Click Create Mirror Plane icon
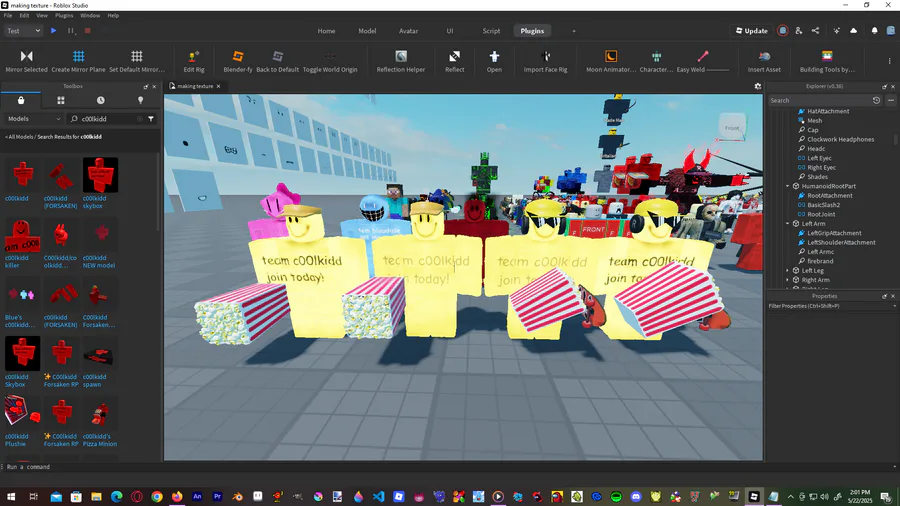The width and height of the screenshot is (900, 506). (79, 56)
